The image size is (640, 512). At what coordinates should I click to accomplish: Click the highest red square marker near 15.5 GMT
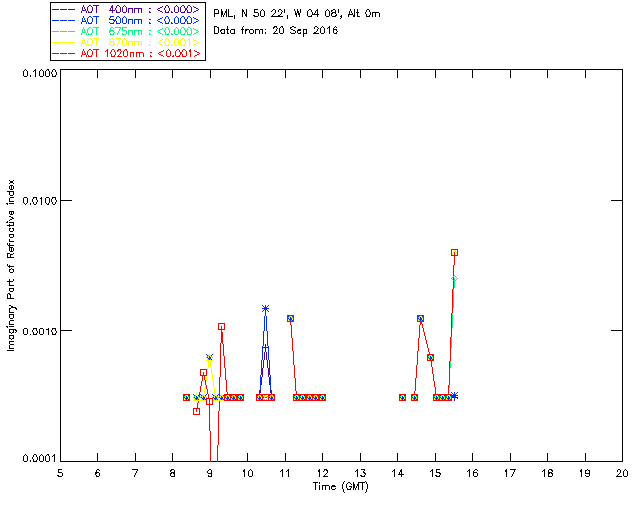pos(454,253)
